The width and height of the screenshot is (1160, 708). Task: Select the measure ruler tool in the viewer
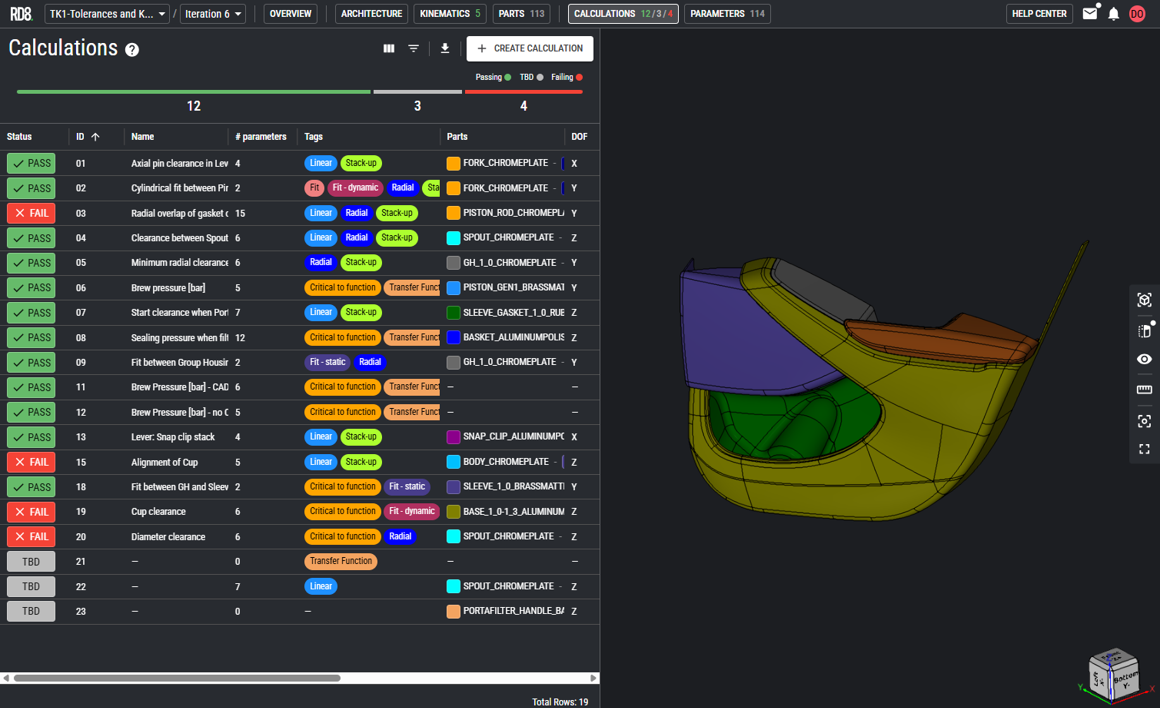pos(1144,389)
